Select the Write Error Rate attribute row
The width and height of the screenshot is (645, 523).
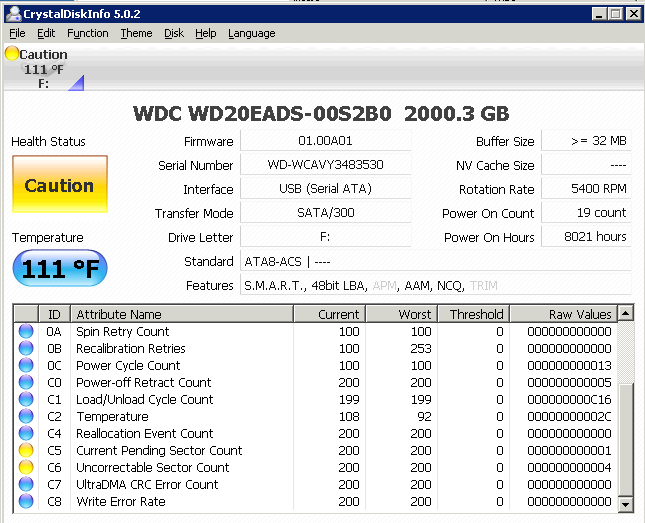point(316,501)
